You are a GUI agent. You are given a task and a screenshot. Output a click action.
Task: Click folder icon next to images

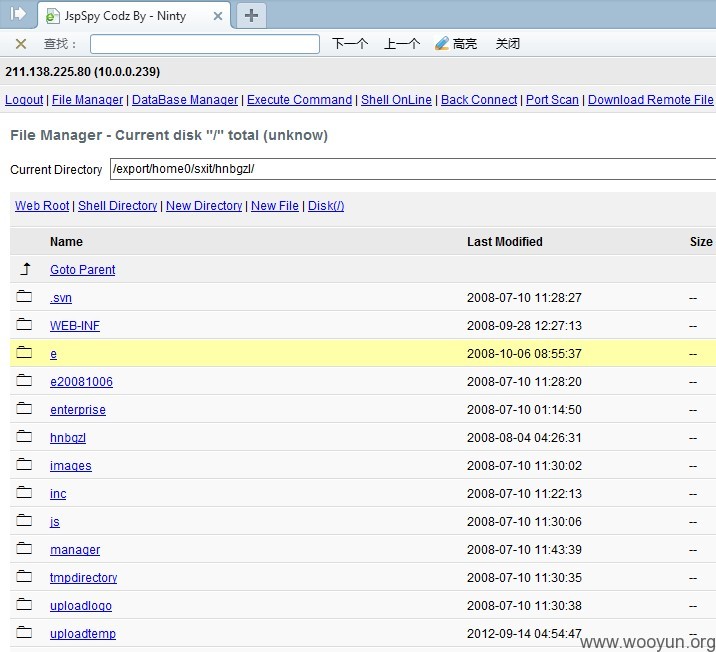point(24,464)
